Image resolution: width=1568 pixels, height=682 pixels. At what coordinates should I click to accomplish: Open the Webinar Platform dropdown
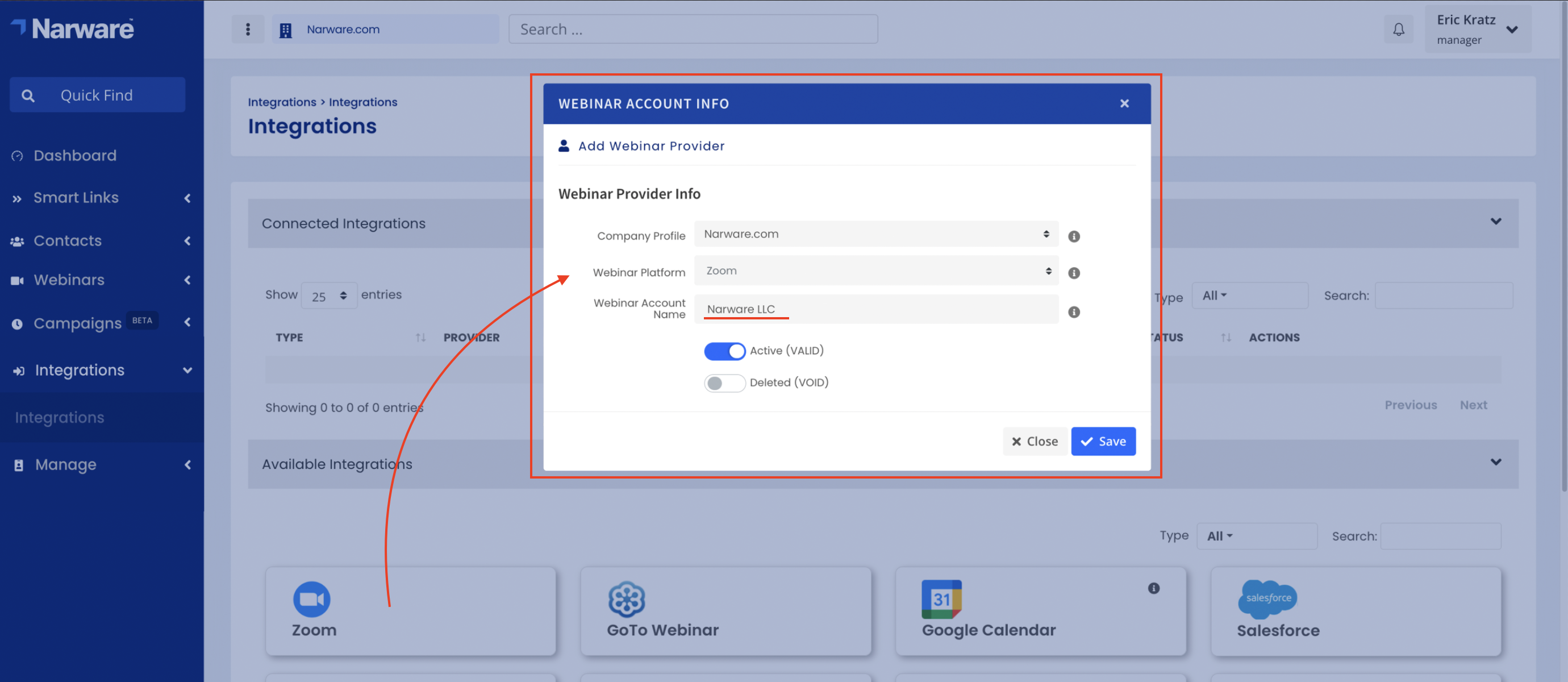click(876, 271)
